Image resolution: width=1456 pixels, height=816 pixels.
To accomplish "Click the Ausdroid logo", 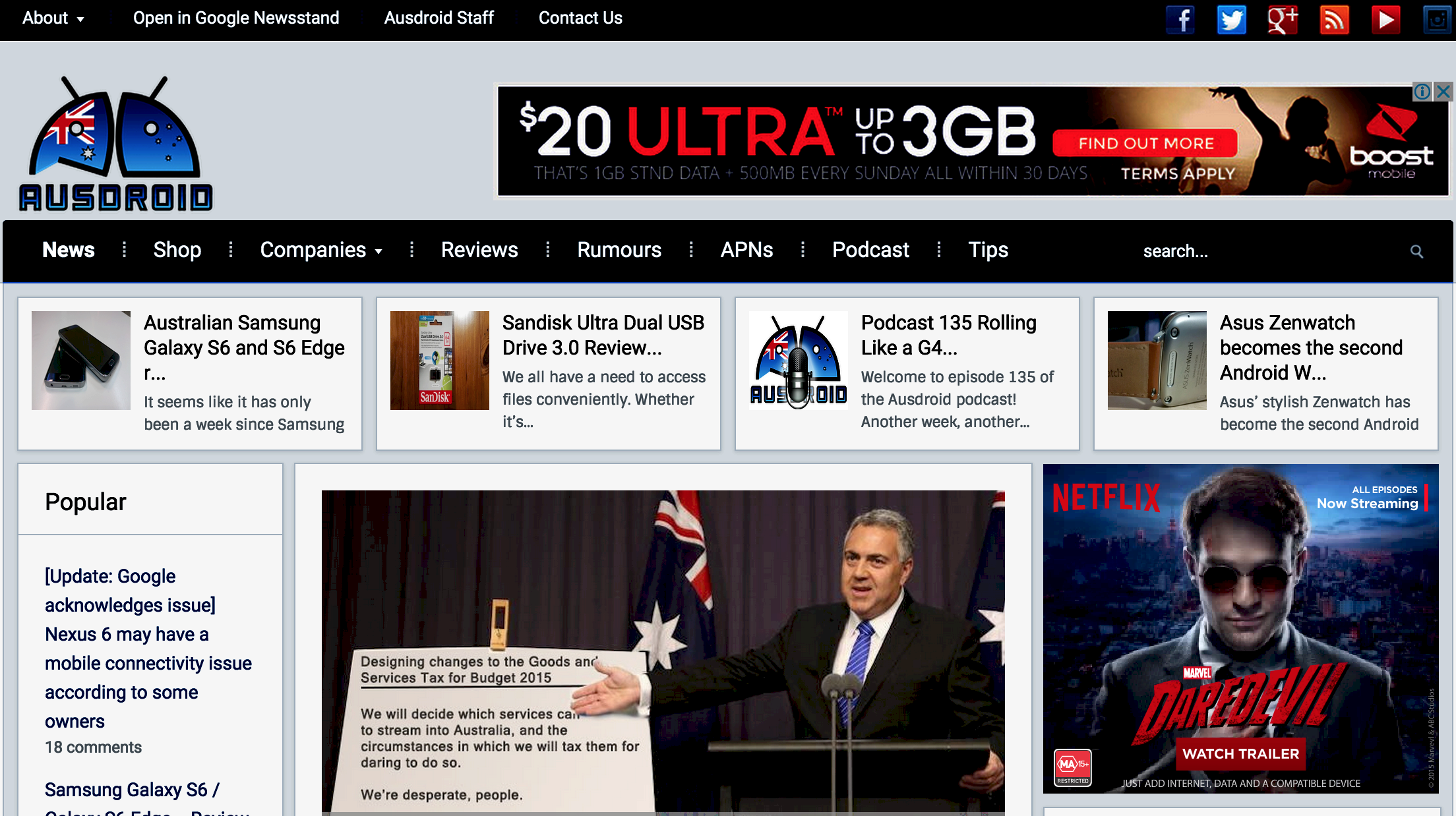I will 116,144.
